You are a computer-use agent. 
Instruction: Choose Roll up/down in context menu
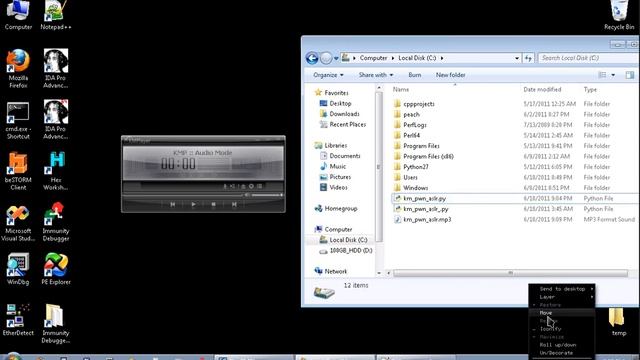[562, 345]
